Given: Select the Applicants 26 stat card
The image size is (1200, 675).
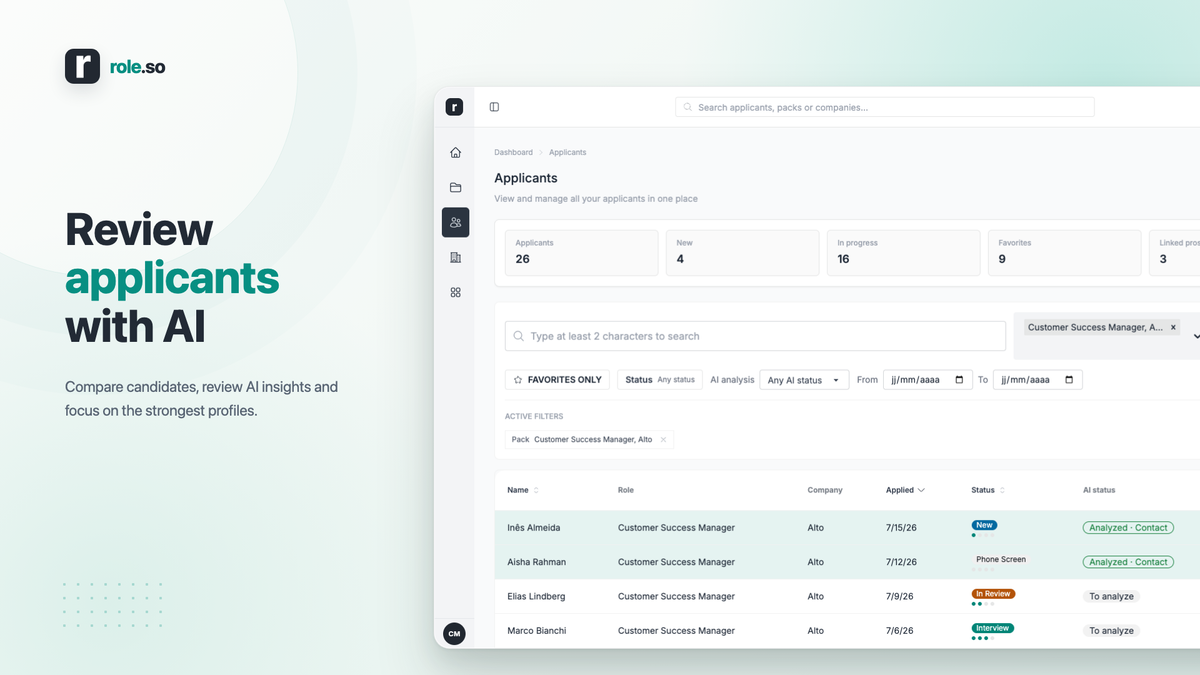Looking at the screenshot, I should (581, 253).
